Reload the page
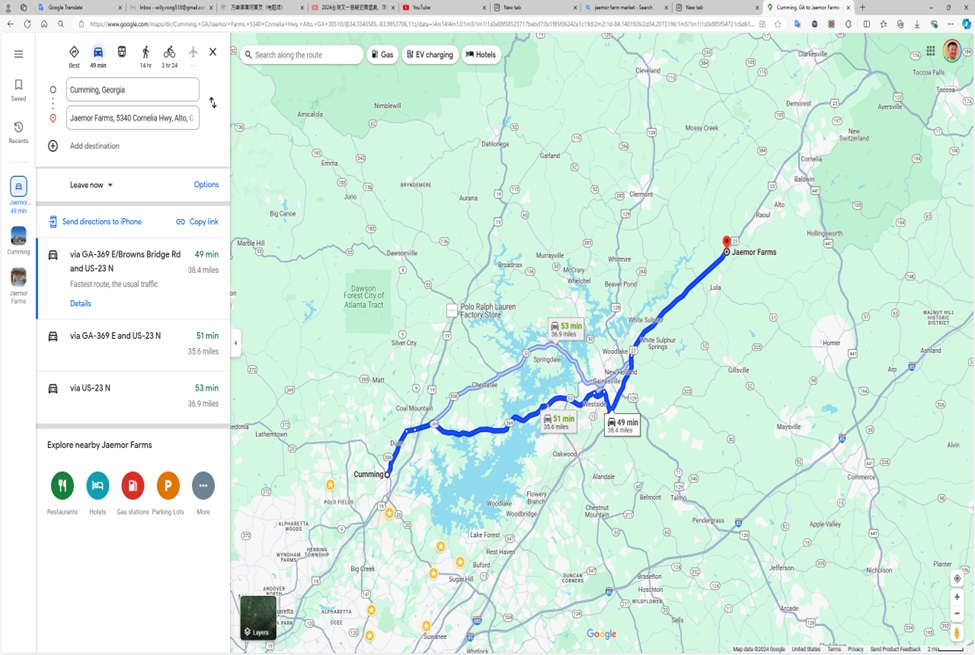Screen dimensions: 975x655 coord(27,24)
